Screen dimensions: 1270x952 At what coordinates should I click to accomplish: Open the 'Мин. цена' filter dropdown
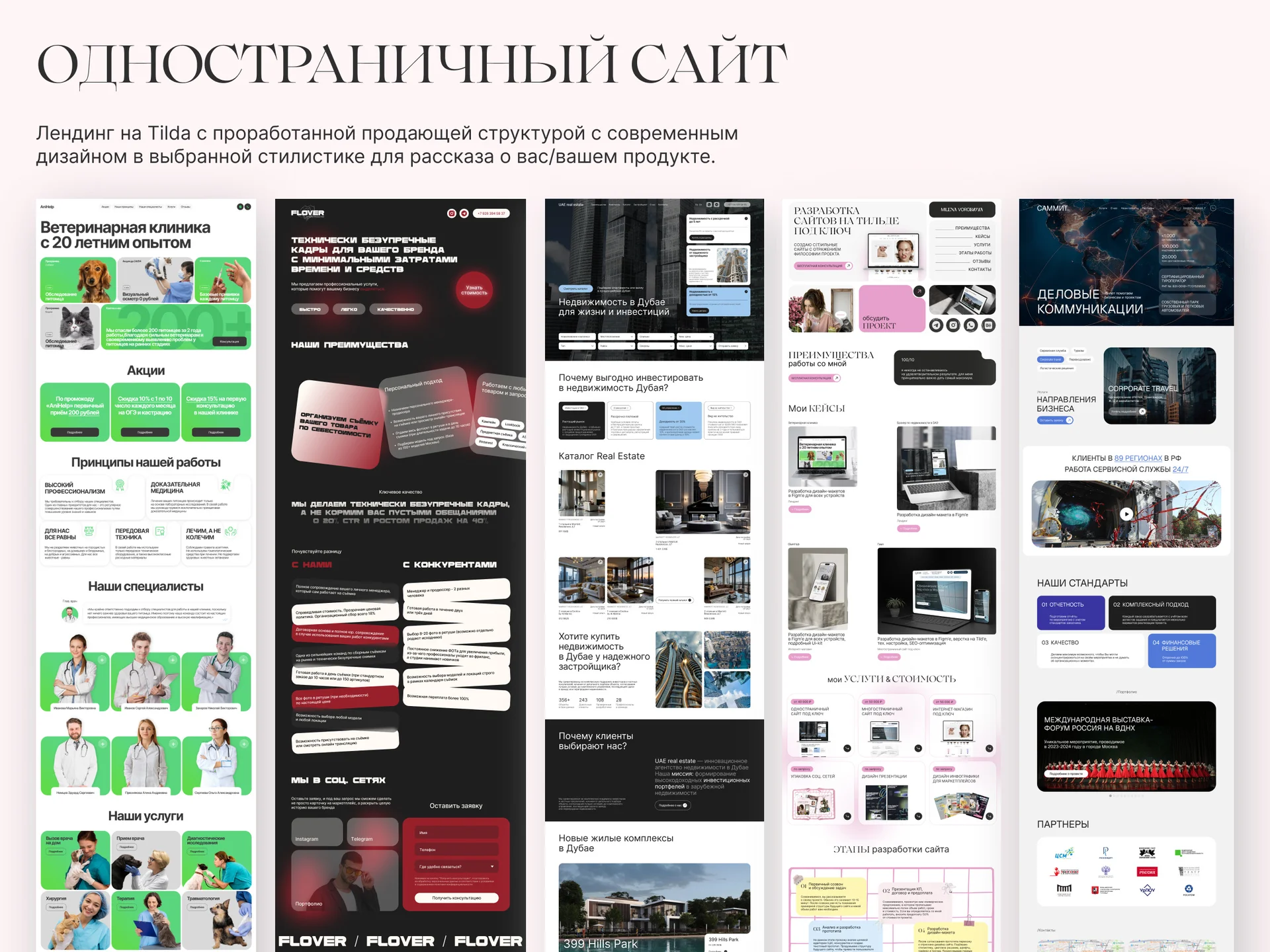[x=695, y=337]
